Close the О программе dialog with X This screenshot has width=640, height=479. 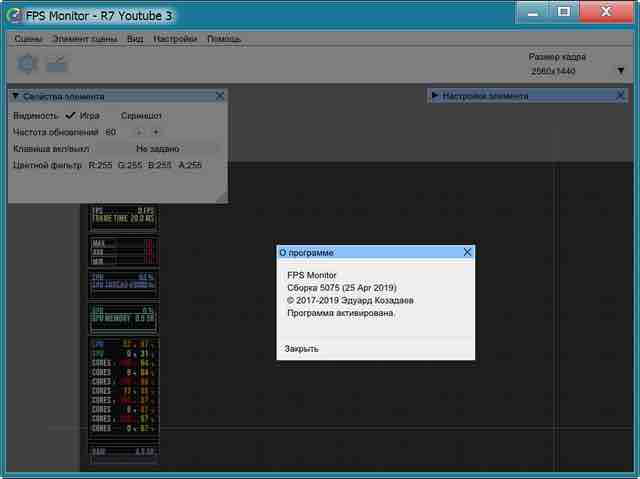(467, 253)
